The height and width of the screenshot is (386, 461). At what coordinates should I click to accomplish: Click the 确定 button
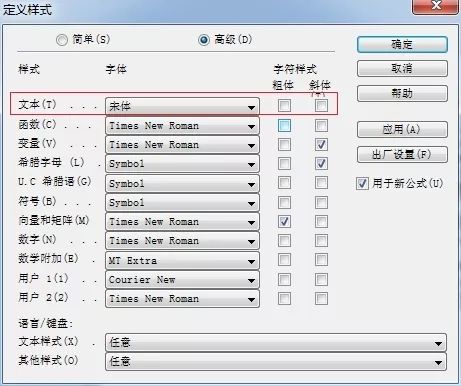click(x=402, y=44)
